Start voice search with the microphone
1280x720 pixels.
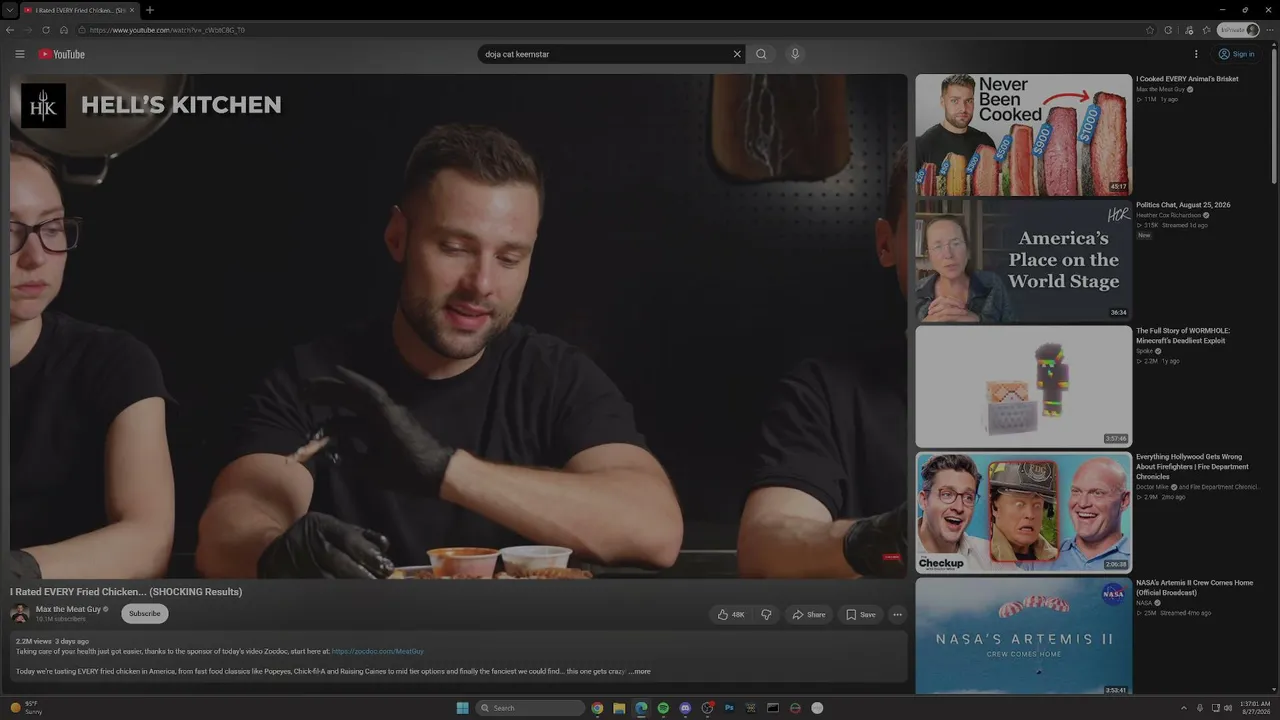(x=795, y=54)
